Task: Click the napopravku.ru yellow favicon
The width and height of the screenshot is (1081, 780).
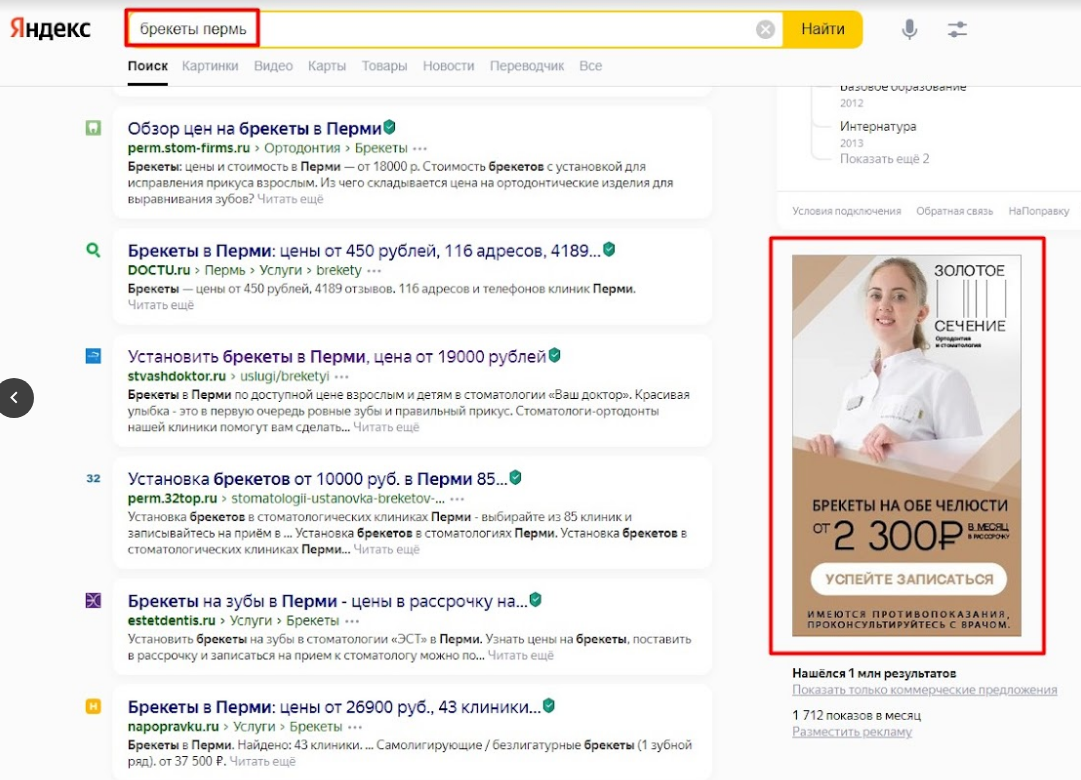Action: coord(93,706)
